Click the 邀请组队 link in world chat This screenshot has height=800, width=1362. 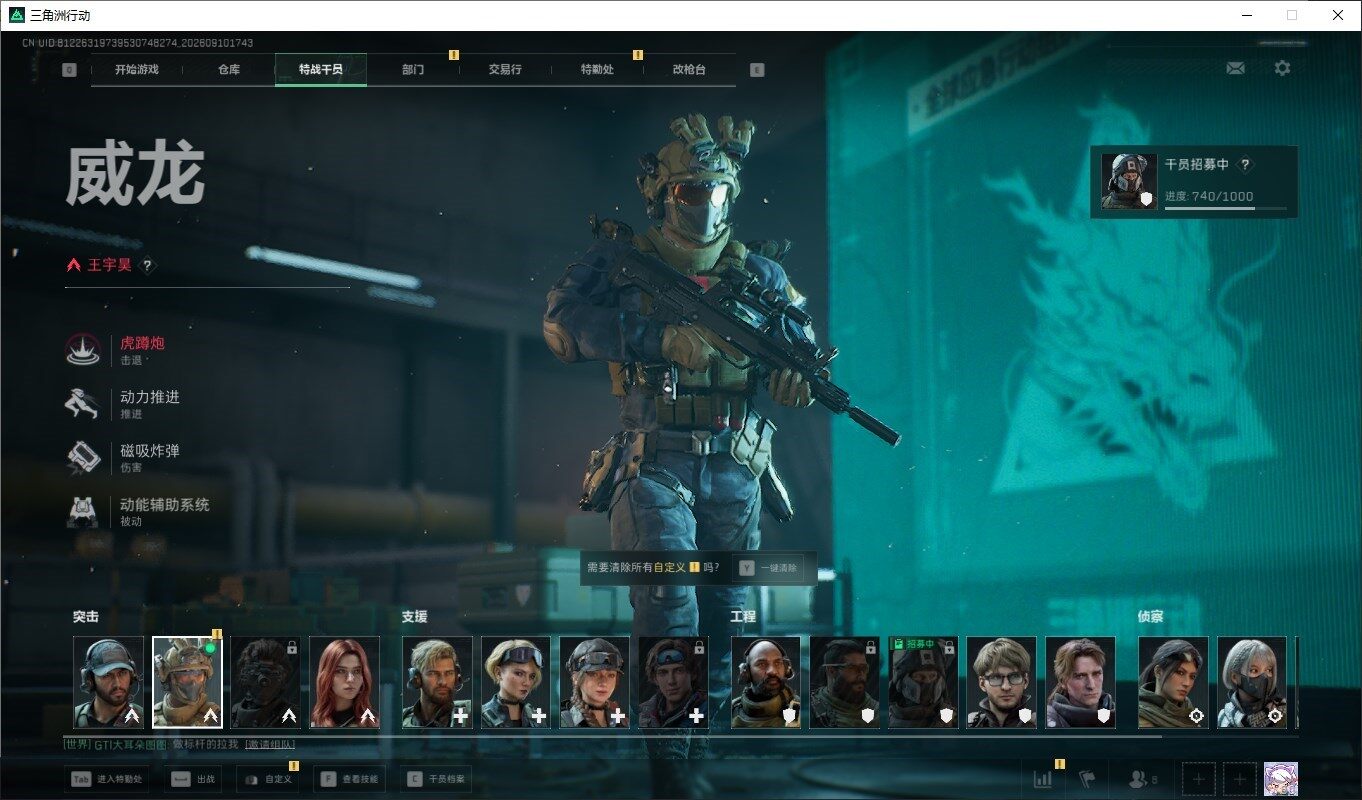[x=270, y=745]
